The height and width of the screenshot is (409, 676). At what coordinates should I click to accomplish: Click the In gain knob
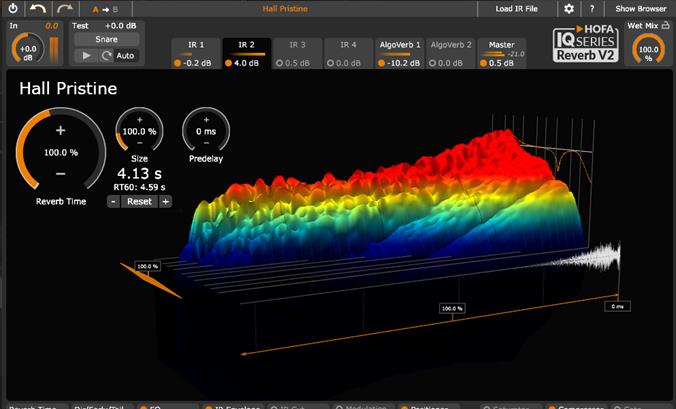[28, 49]
